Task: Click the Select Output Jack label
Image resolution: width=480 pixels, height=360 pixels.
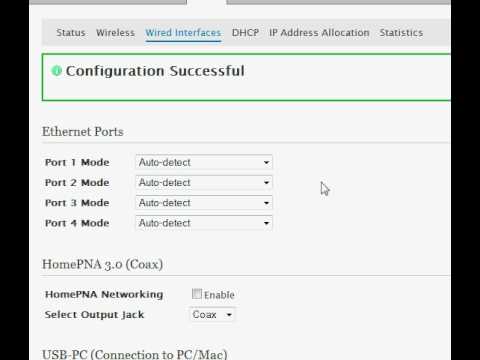Action: coord(94,315)
